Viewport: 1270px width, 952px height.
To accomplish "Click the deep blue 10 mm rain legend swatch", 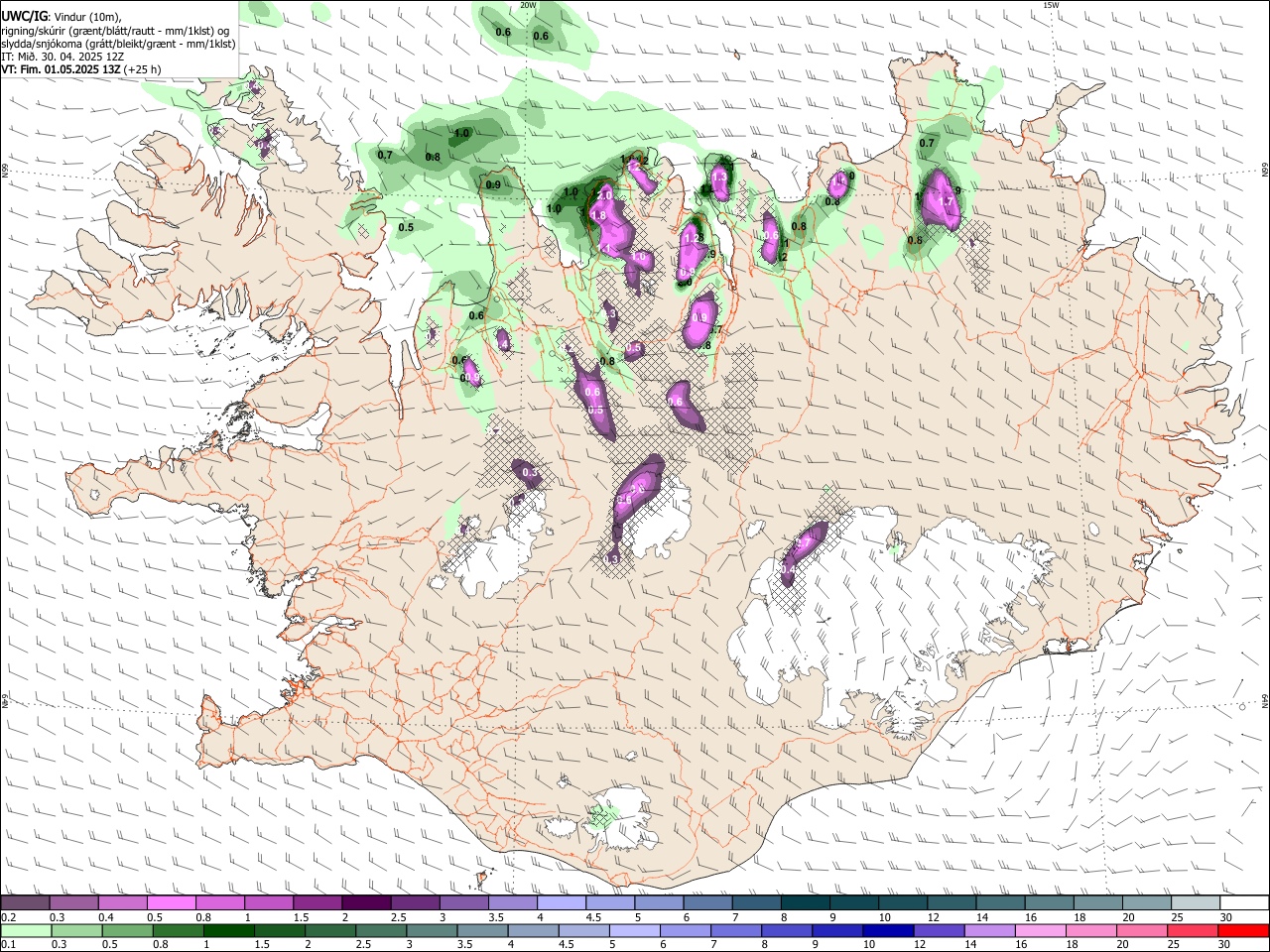I will pos(889,930).
